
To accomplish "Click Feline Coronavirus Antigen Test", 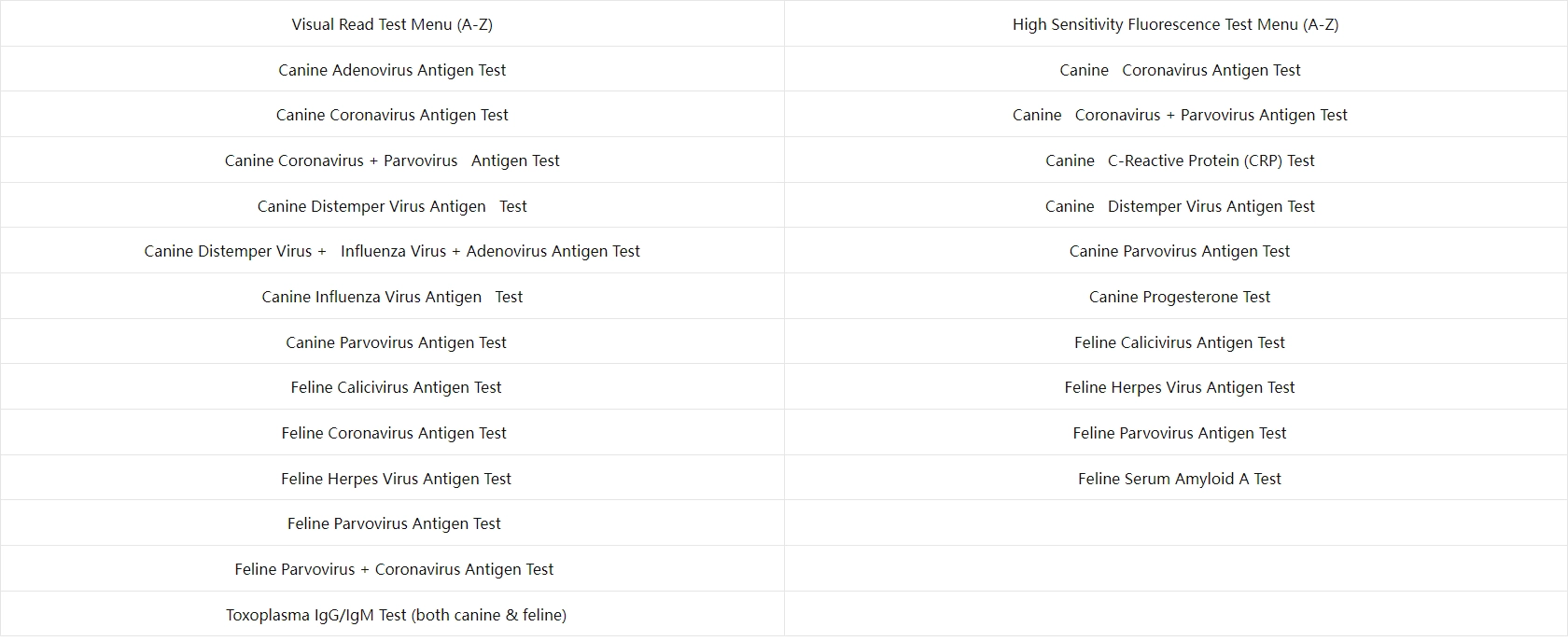I will [x=394, y=433].
